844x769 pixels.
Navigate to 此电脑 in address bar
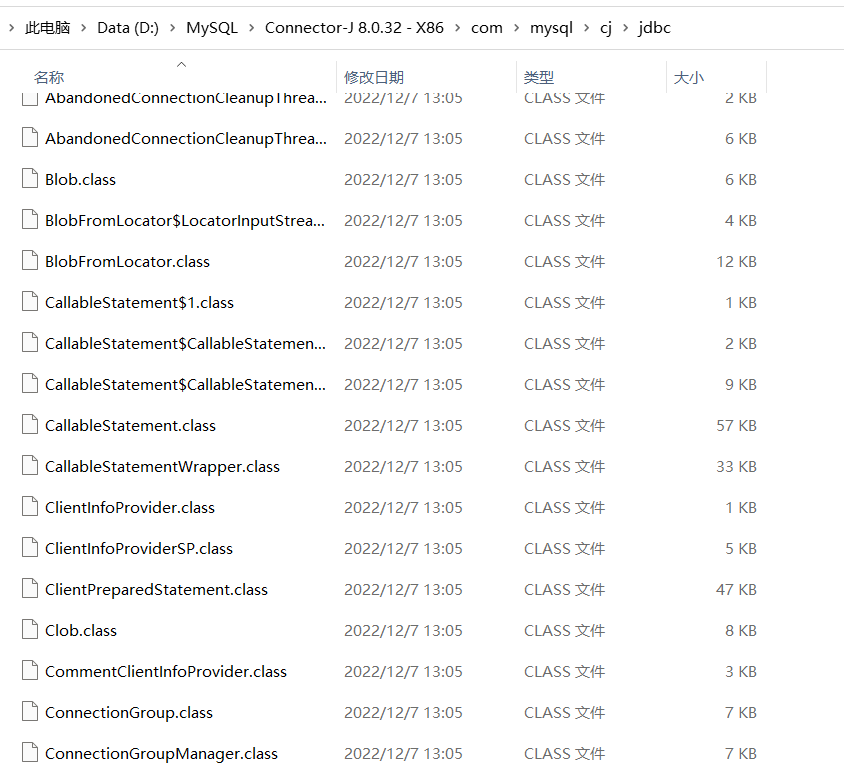pyautogui.click(x=47, y=27)
